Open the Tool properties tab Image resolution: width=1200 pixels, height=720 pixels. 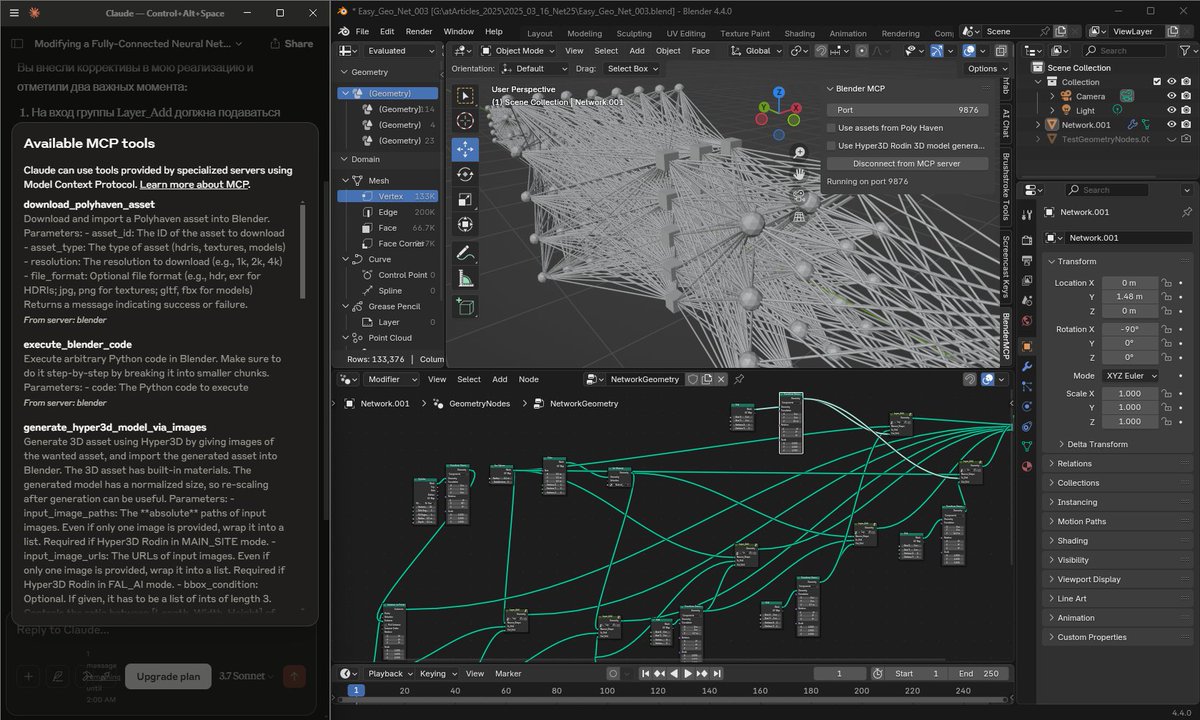click(x=1027, y=213)
